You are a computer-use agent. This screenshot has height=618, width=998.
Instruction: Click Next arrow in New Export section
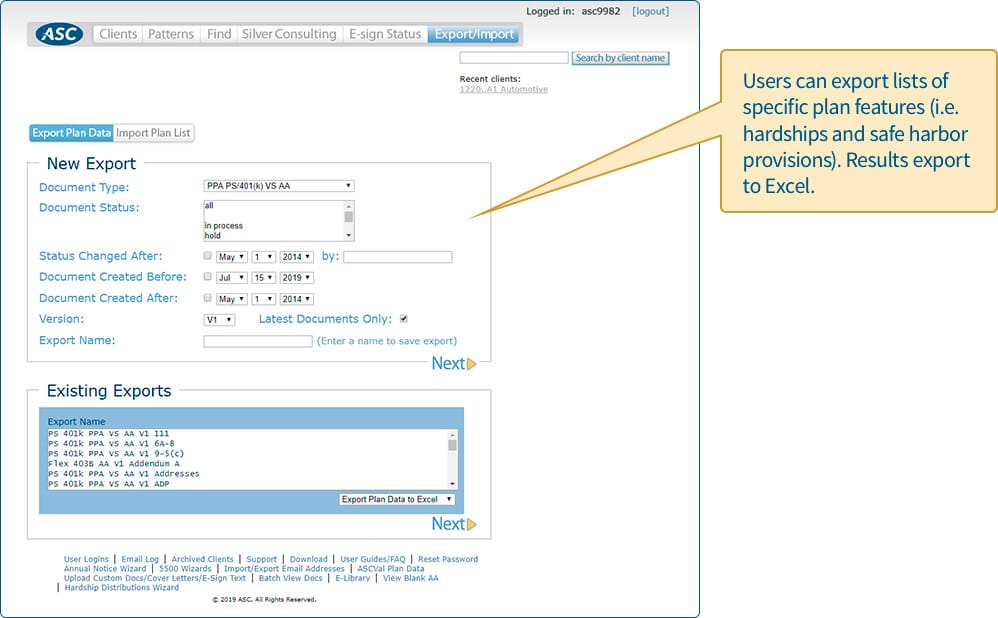(x=453, y=364)
